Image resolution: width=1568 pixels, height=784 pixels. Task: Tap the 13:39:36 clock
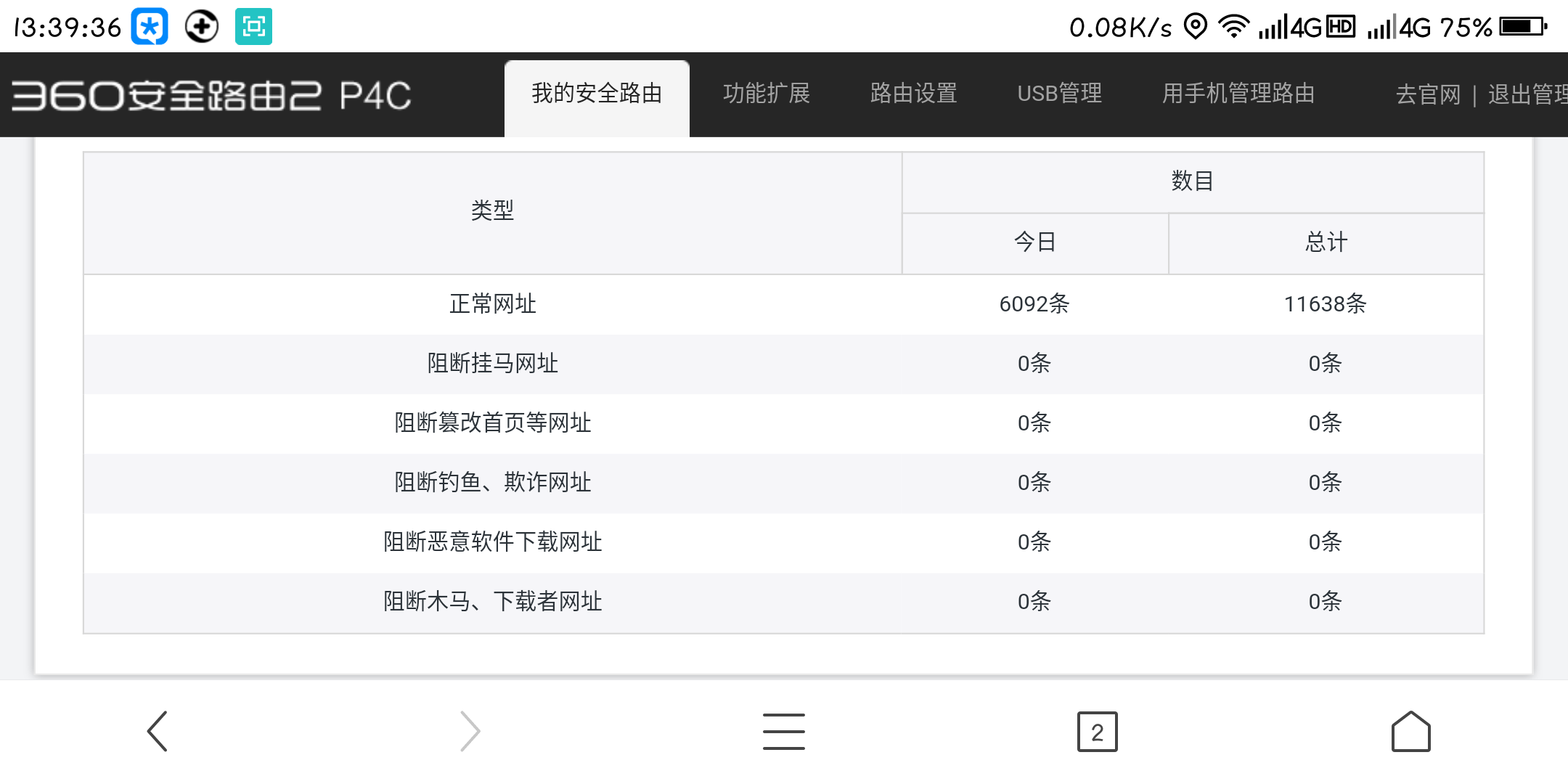click(x=68, y=28)
